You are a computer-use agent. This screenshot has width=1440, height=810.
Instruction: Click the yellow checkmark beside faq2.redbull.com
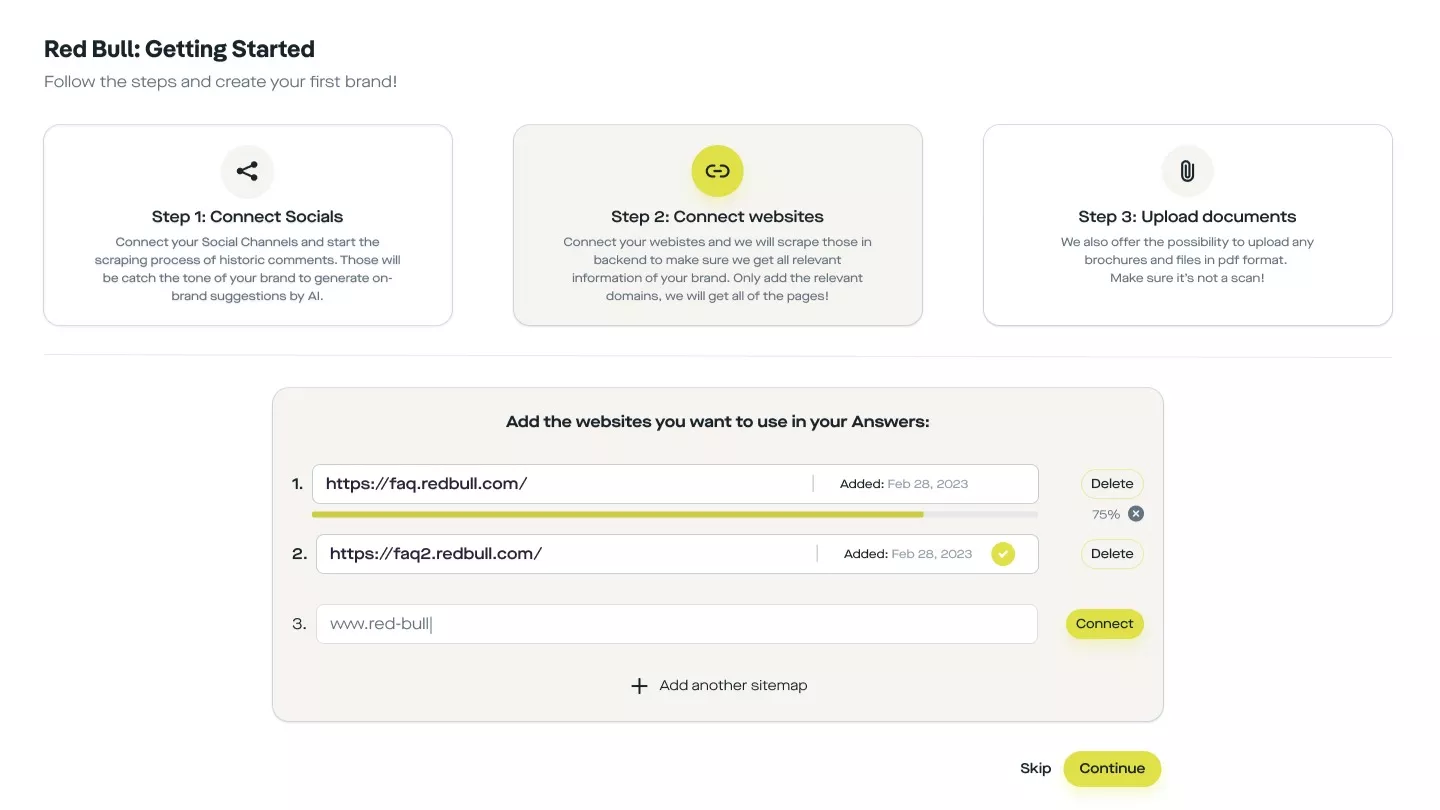(x=1002, y=554)
